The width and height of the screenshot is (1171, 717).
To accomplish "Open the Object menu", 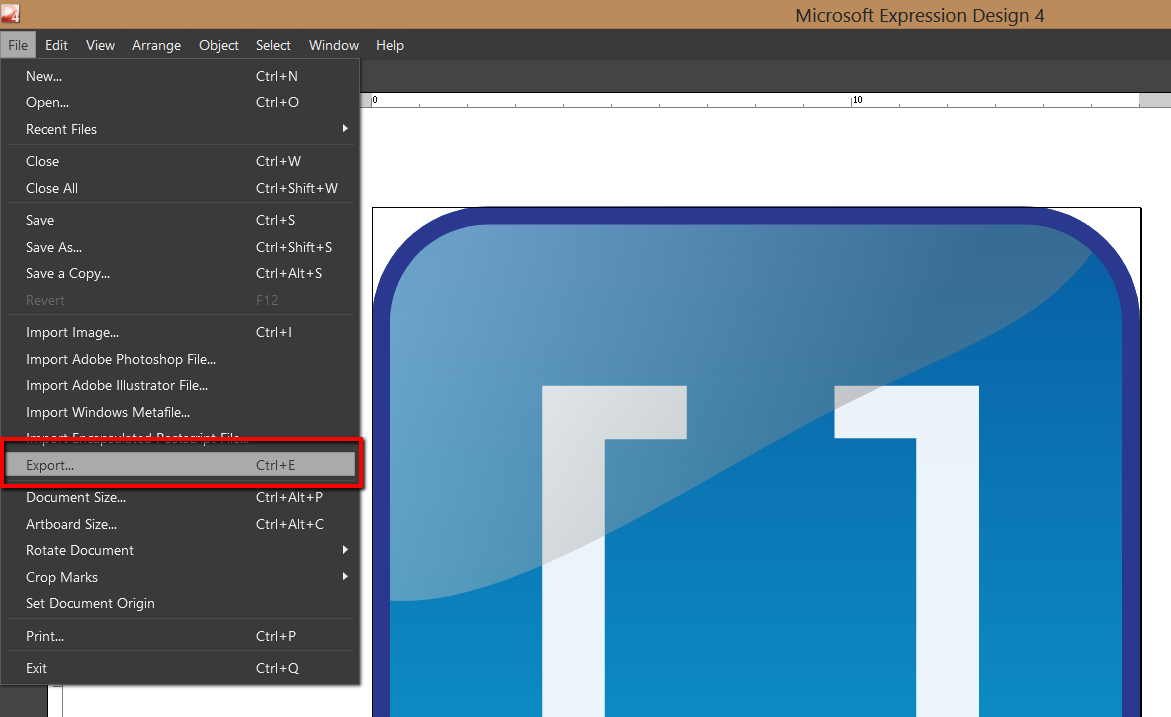I will (218, 46).
